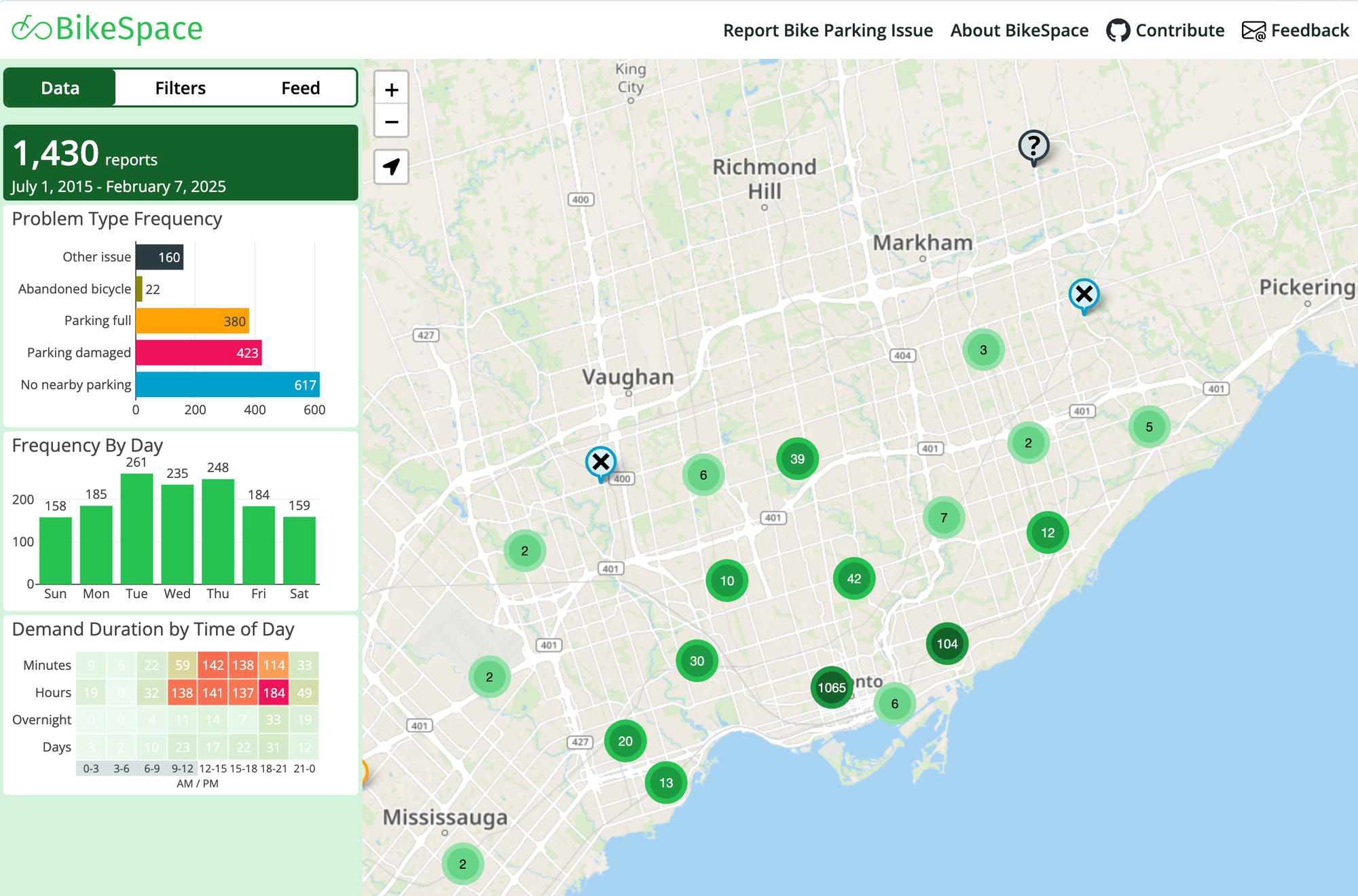Click the Feedback envelope icon
The image size is (1358, 896).
click(1253, 31)
